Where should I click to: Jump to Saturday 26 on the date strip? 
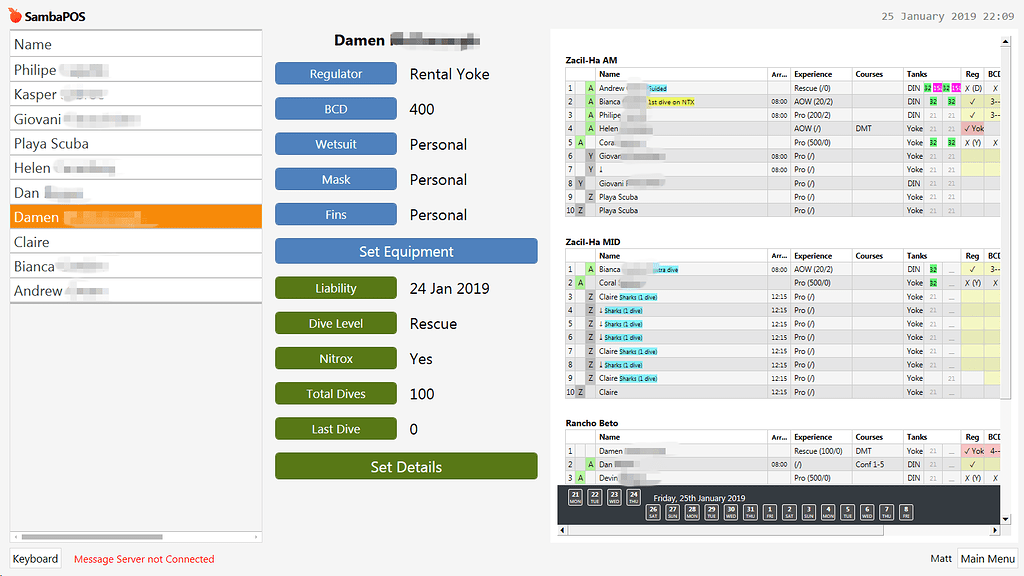(x=652, y=512)
